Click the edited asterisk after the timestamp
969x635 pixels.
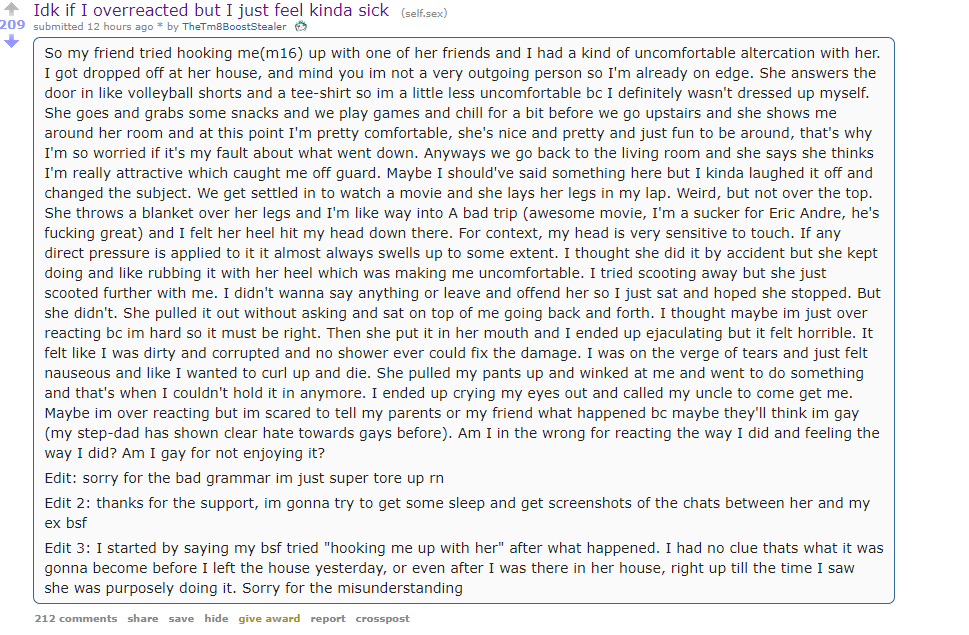click(159, 27)
